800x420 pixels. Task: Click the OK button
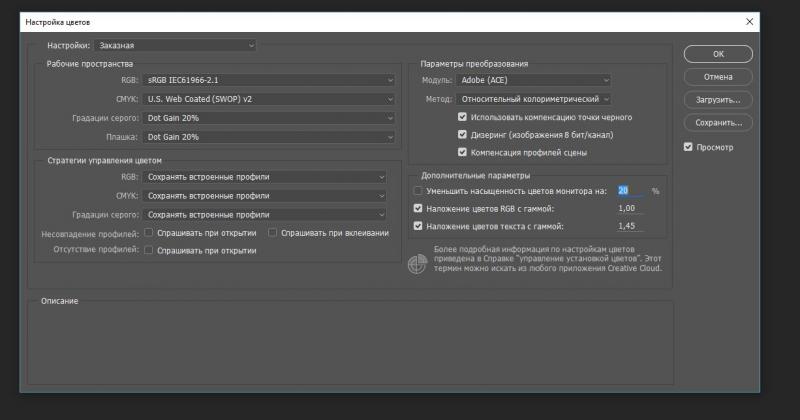[718, 54]
